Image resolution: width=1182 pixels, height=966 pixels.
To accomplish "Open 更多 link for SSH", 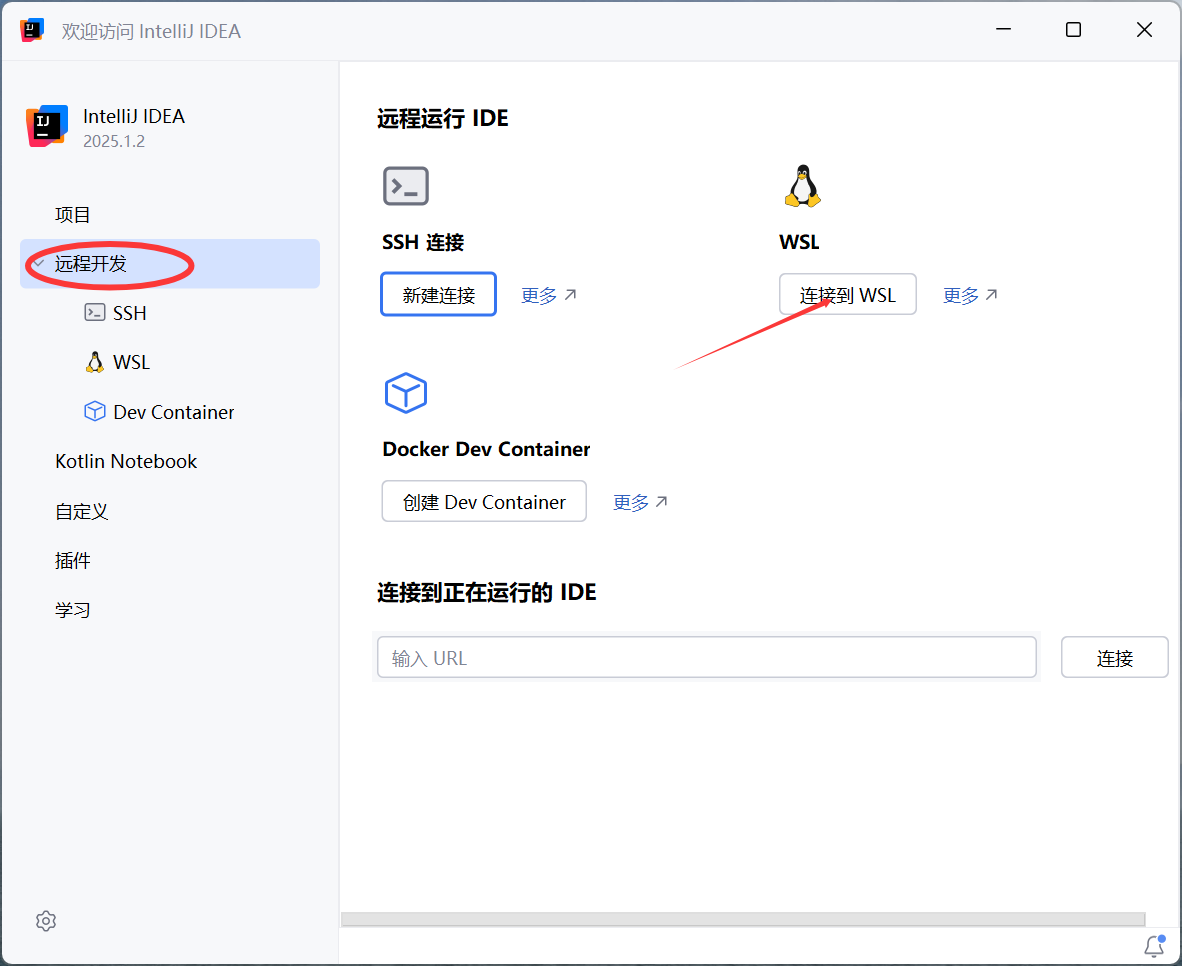I will pos(548,295).
